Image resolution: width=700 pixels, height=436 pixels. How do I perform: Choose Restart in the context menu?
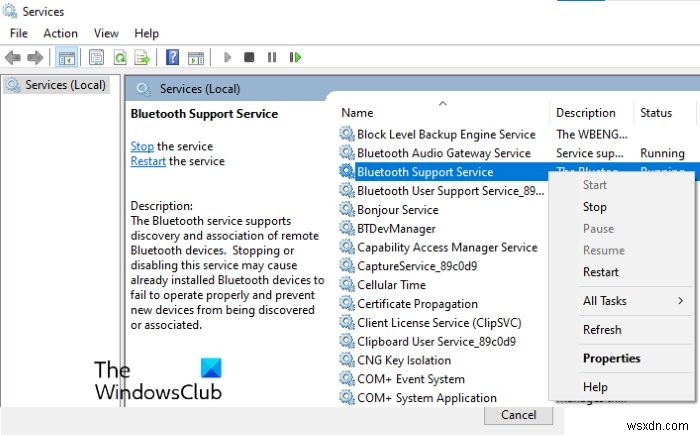tap(600, 272)
